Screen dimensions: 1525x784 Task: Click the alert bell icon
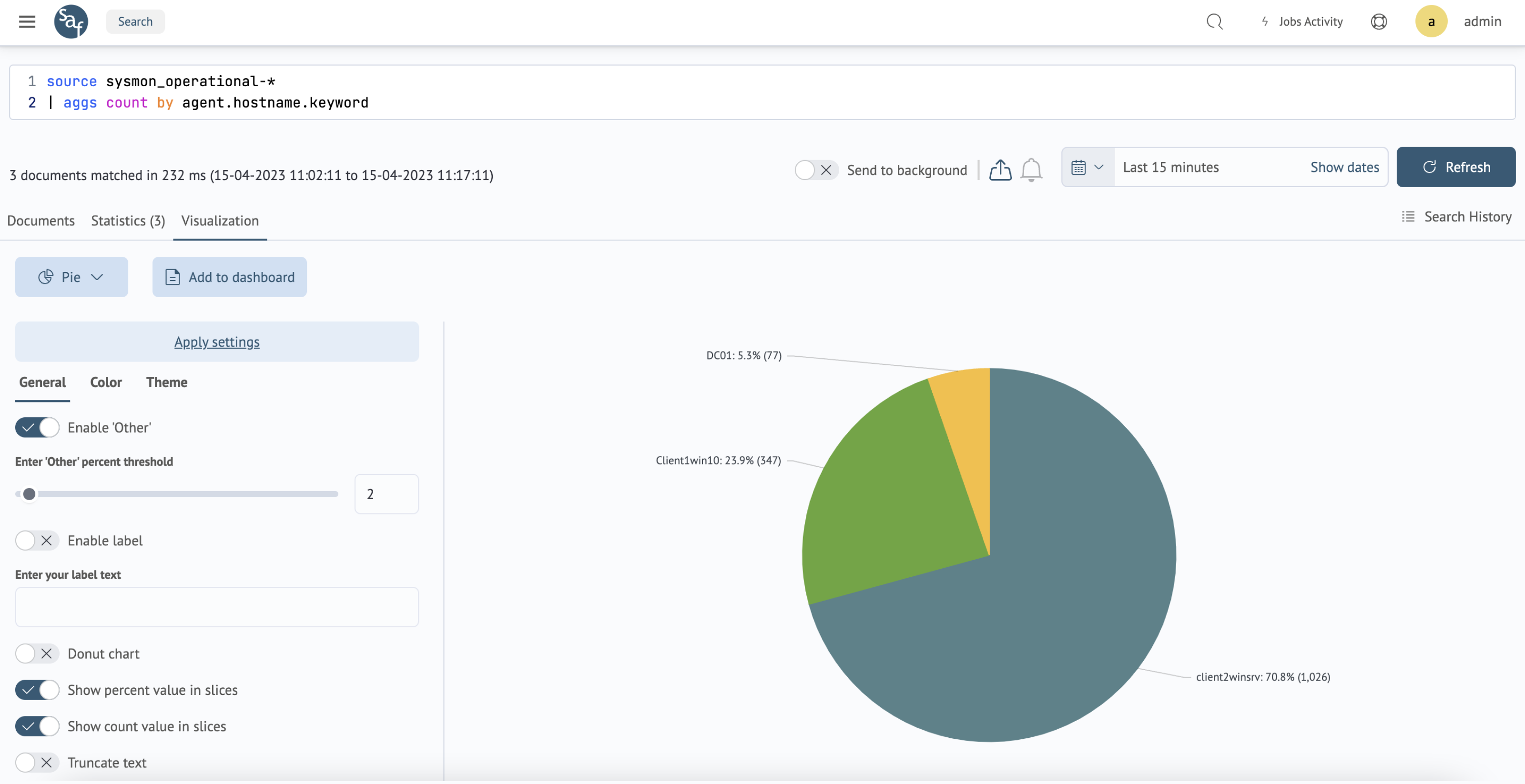(1031, 170)
